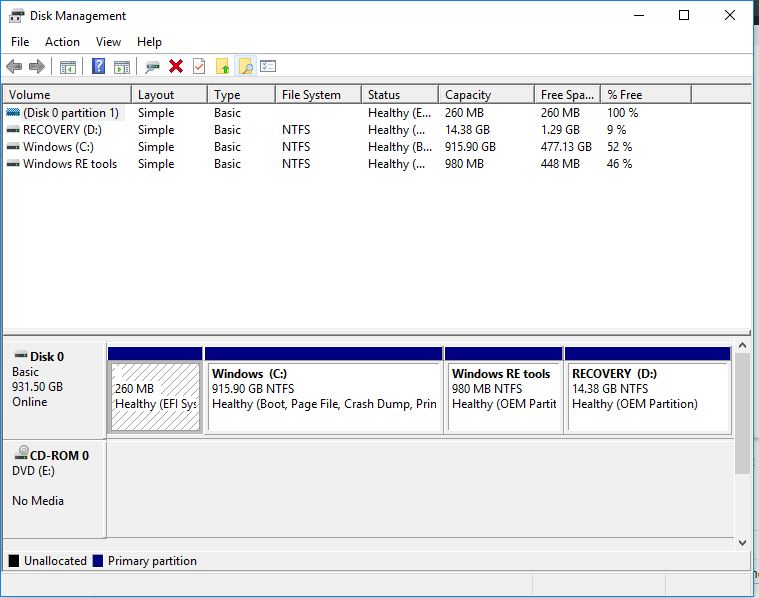The width and height of the screenshot is (759, 598).
Task: Click the graphical pane scrollbar down arrow
Action: (742, 543)
